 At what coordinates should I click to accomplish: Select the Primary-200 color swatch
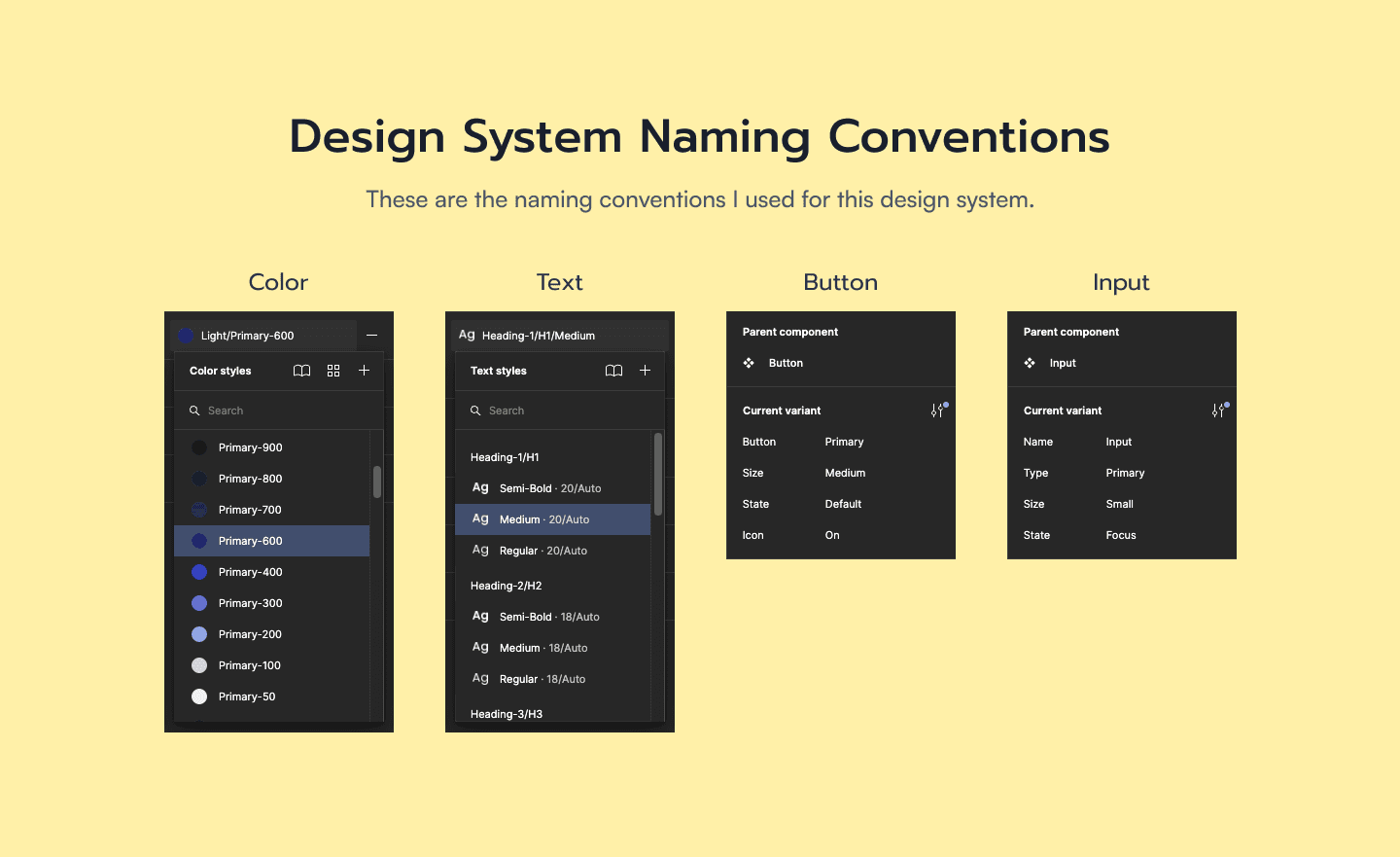199,634
